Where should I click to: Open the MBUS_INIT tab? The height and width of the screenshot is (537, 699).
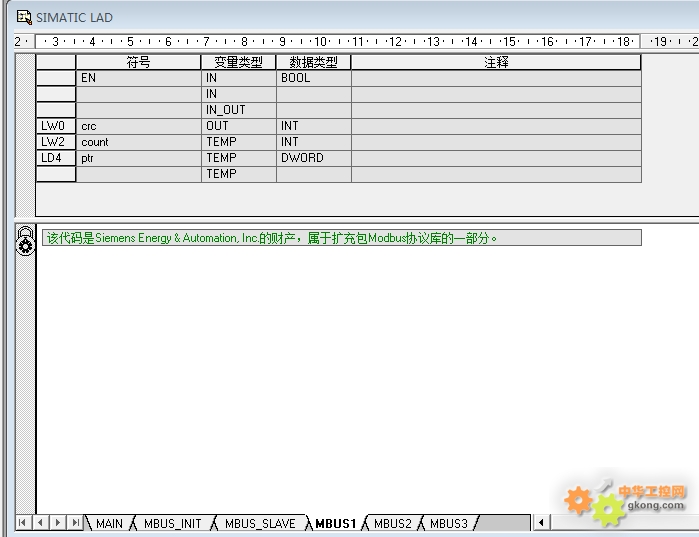[173, 523]
